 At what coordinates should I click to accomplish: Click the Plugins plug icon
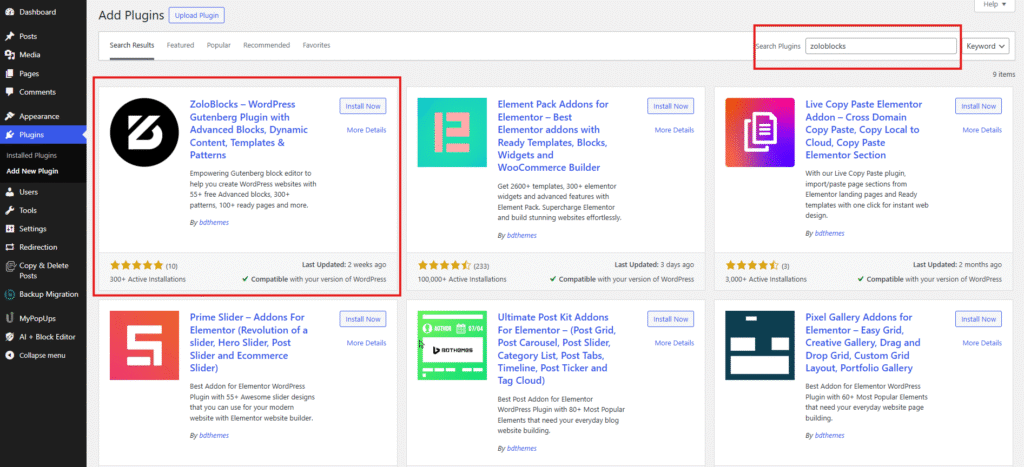(10, 135)
